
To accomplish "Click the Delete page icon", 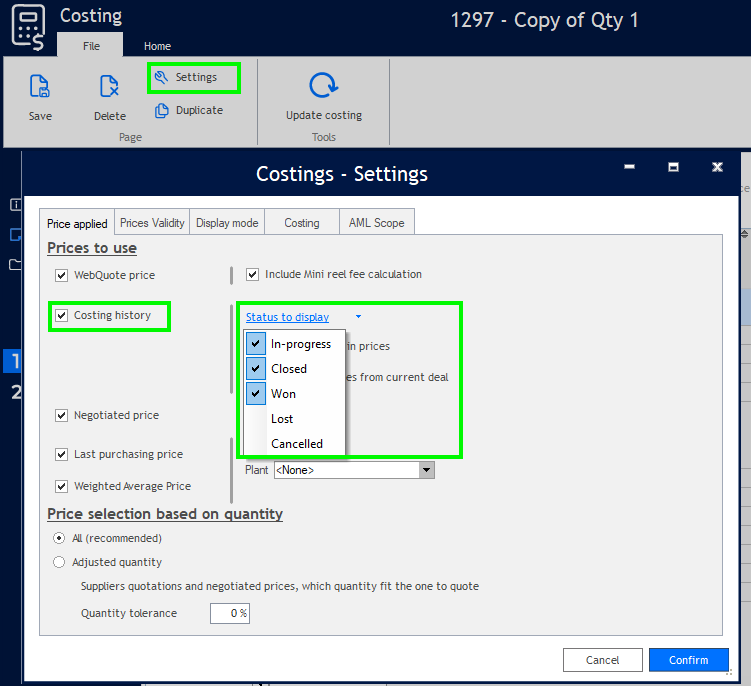I will coord(110,87).
